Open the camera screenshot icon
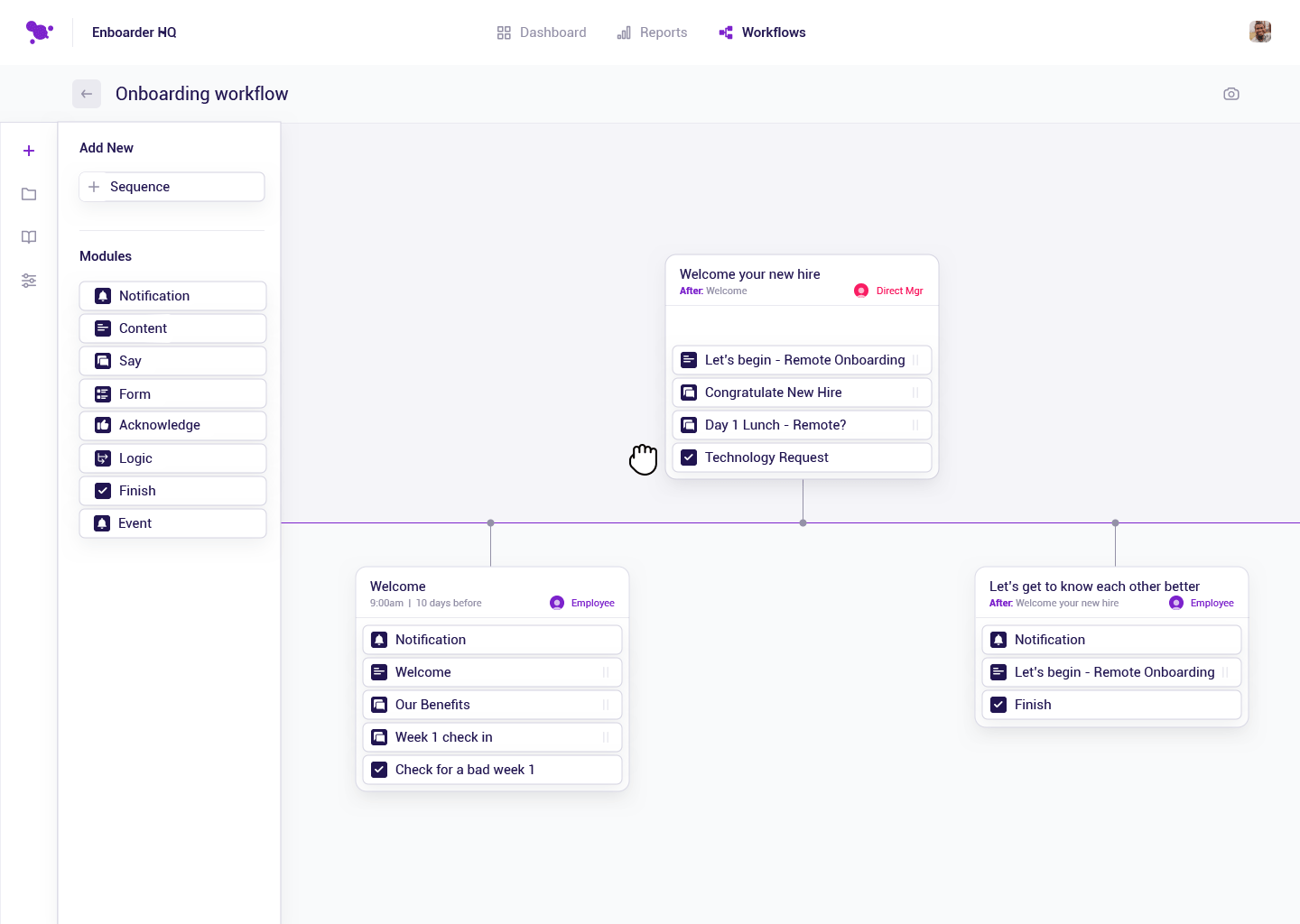Screen dimensions: 1300x924 click(x=1231, y=94)
